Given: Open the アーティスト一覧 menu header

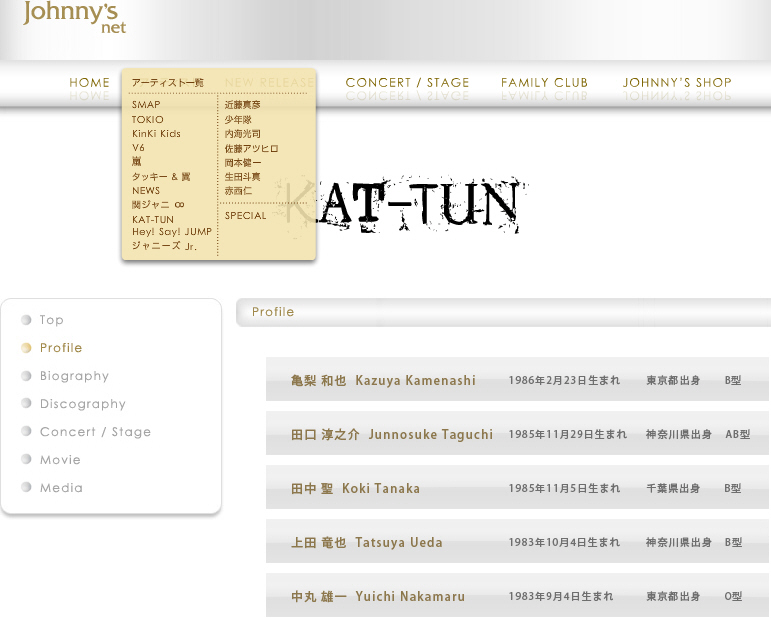Looking at the screenshot, I should pyautogui.click(x=168, y=83).
